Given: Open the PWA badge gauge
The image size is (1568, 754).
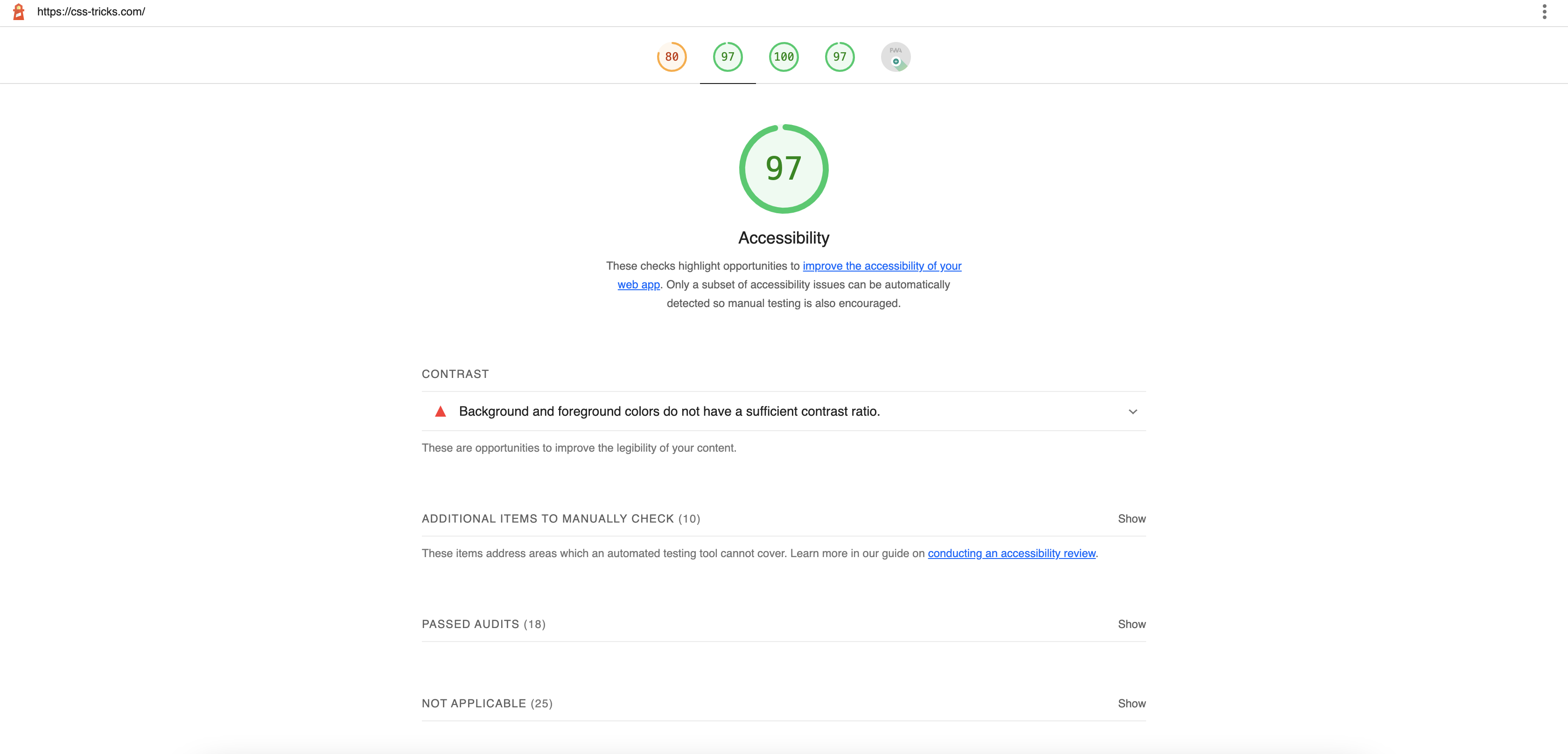Looking at the screenshot, I should pyautogui.click(x=896, y=56).
